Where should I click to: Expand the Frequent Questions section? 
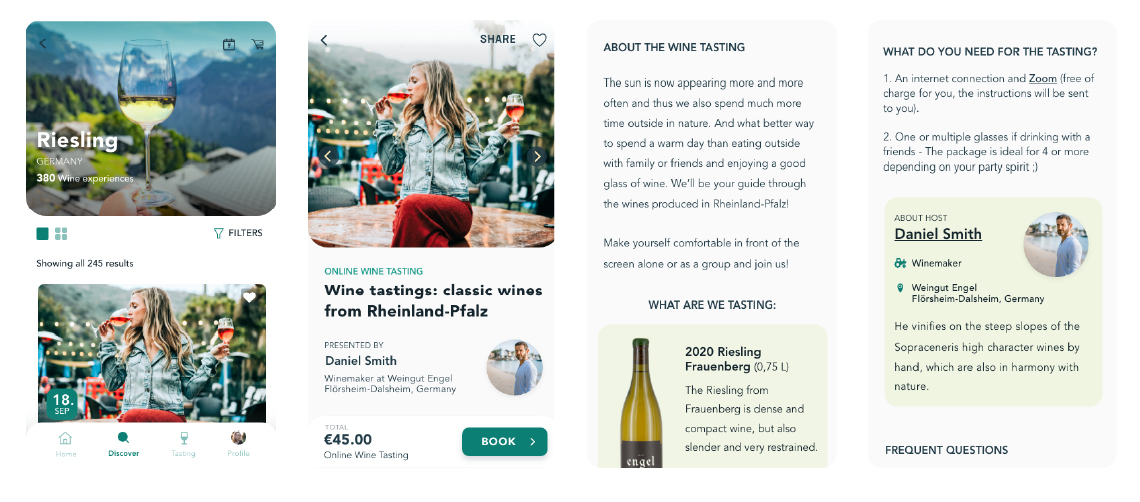coord(946,450)
